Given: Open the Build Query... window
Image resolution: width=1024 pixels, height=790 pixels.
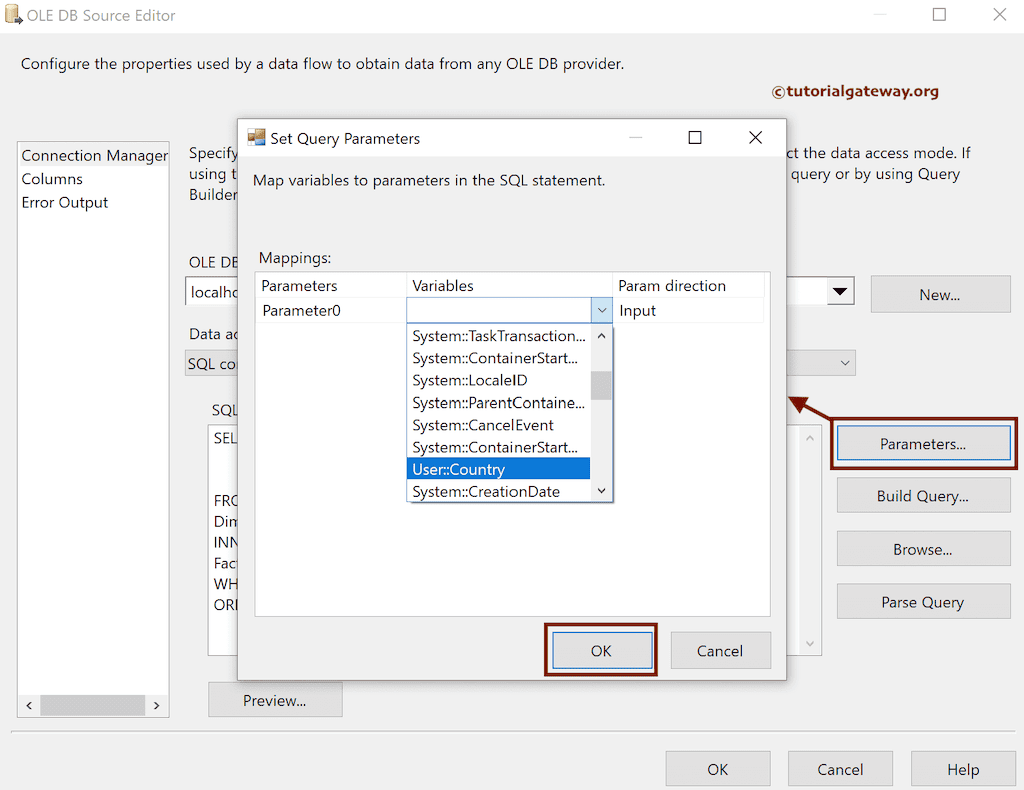Looking at the screenshot, I should point(923,495).
